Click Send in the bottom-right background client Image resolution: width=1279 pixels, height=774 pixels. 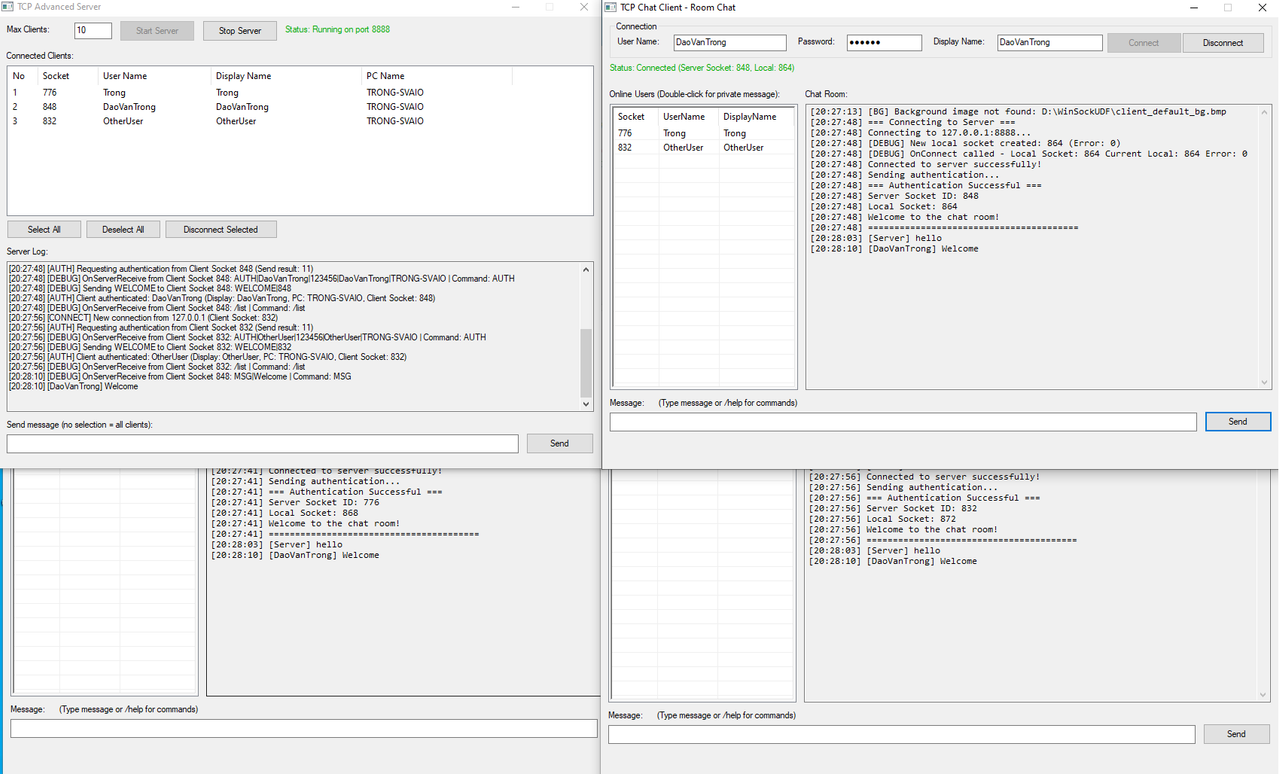[1236, 734]
